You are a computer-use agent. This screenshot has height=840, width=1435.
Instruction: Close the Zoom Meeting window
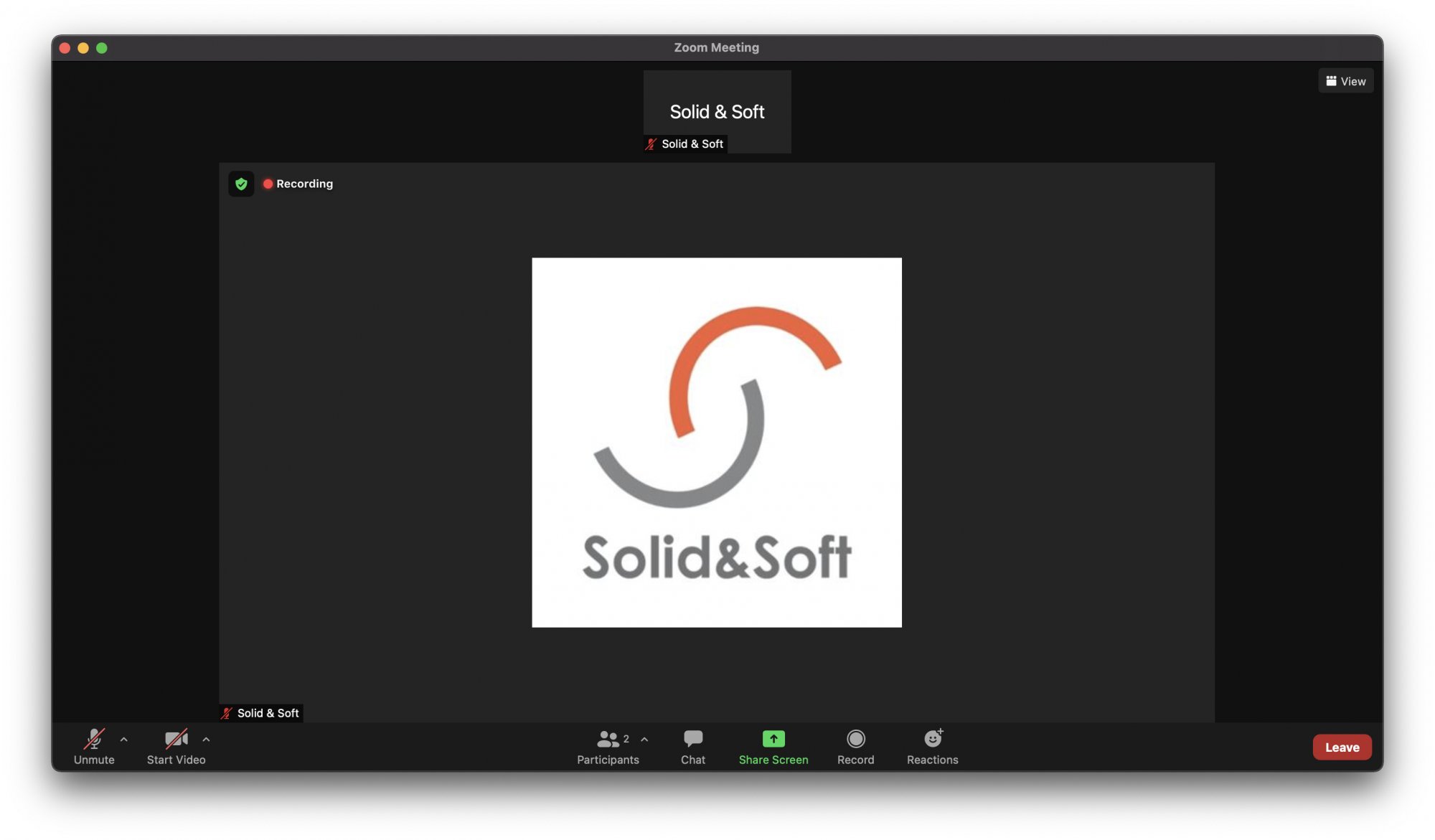coord(65,48)
